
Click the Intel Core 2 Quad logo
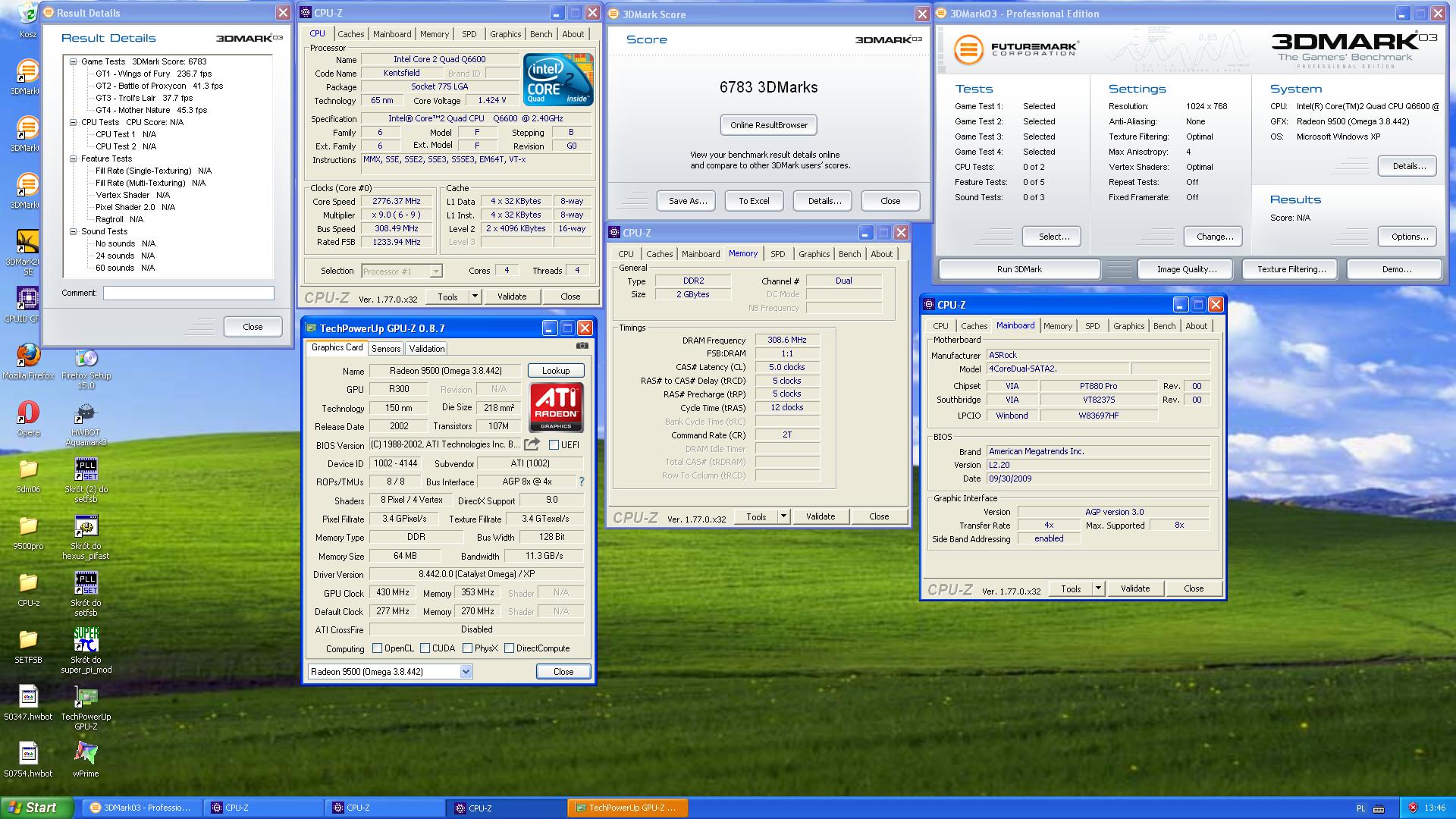click(x=559, y=79)
